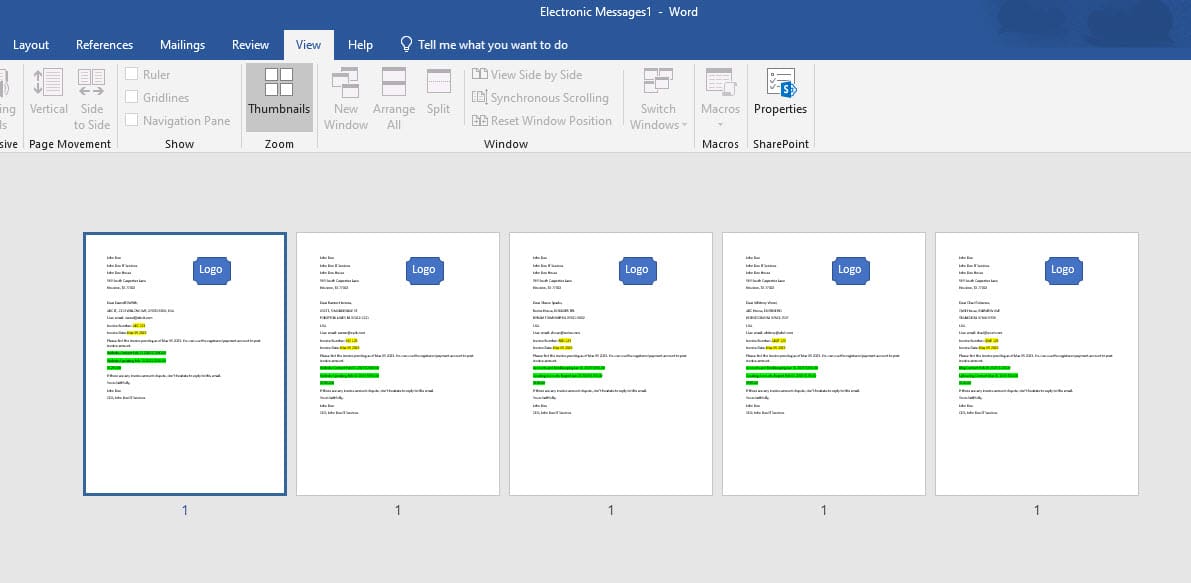Click the Logo shape on the third page
The height and width of the screenshot is (583, 1191).
(x=637, y=270)
